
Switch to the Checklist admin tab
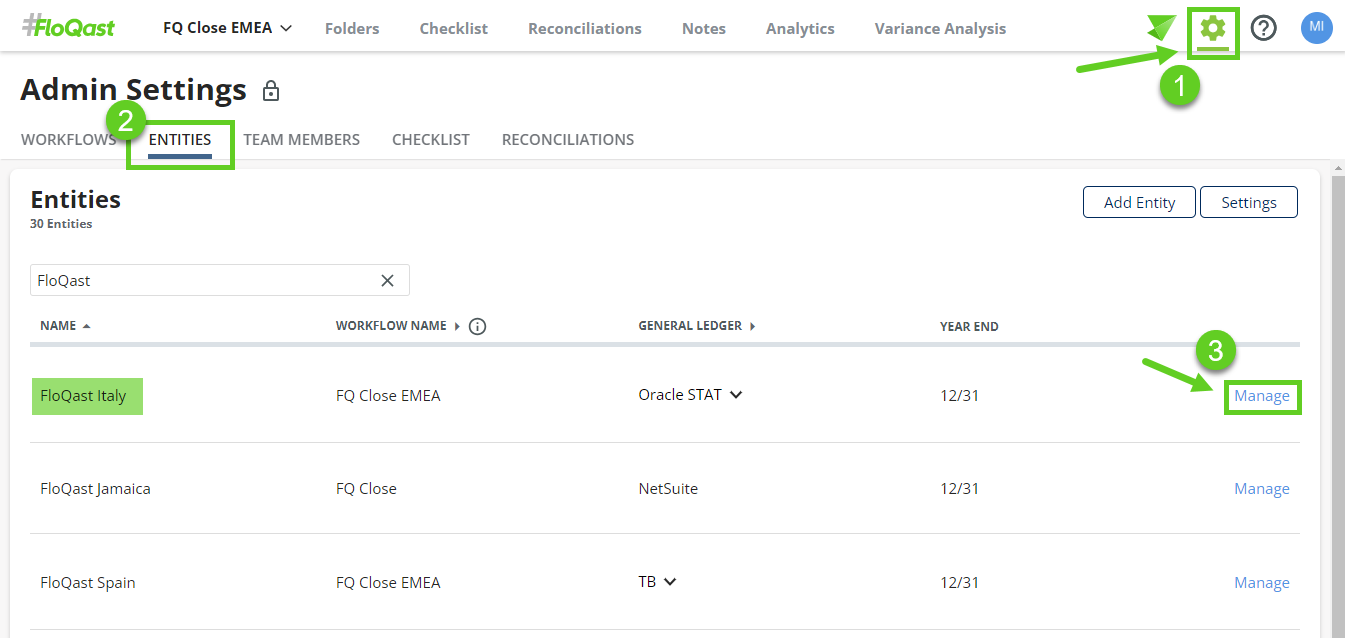(431, 140)
